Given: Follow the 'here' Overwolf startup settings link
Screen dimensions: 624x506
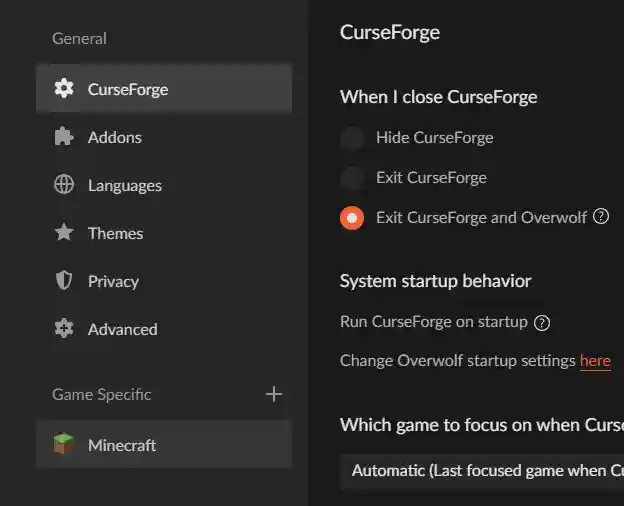Looking at the screenshot, I should coord(595,361).
